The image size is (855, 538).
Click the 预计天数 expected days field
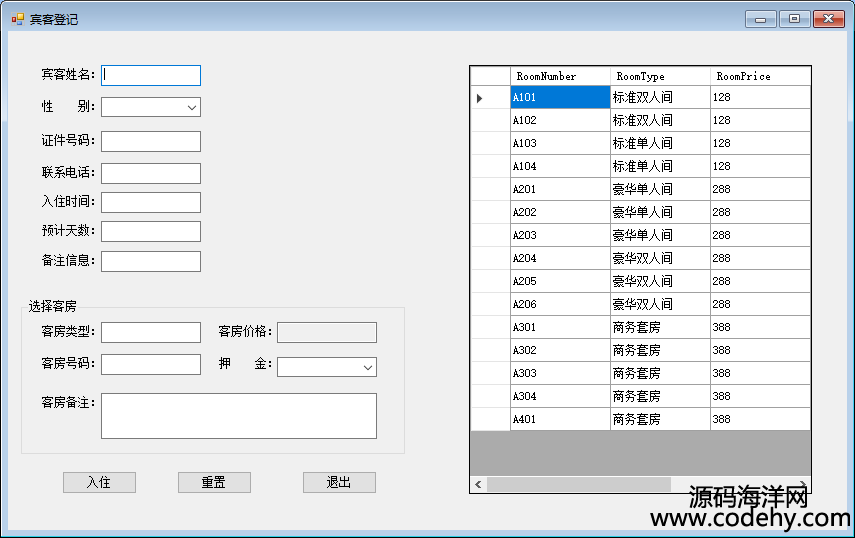[151, 231]
